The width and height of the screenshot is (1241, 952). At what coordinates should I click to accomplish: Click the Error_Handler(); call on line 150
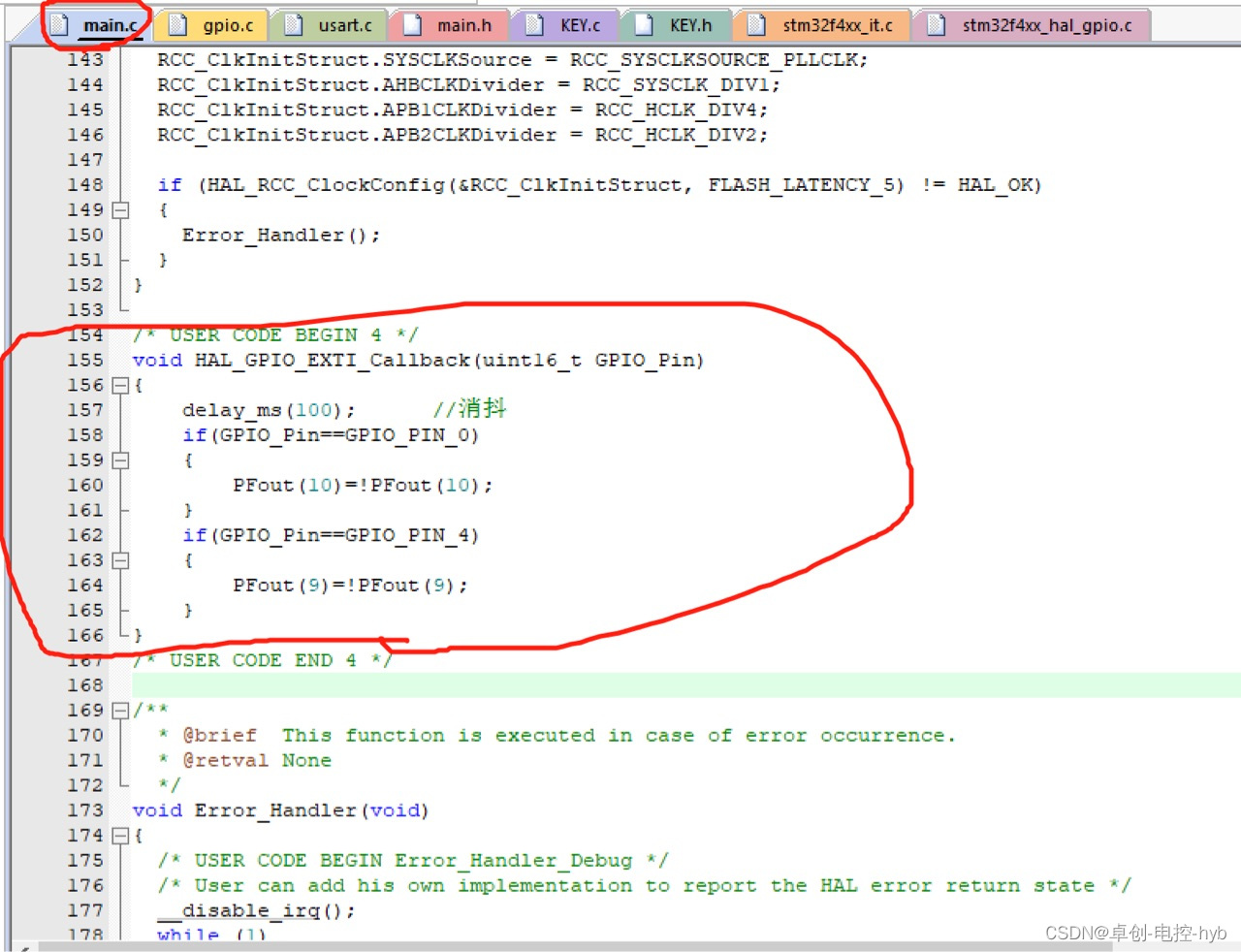281,236
